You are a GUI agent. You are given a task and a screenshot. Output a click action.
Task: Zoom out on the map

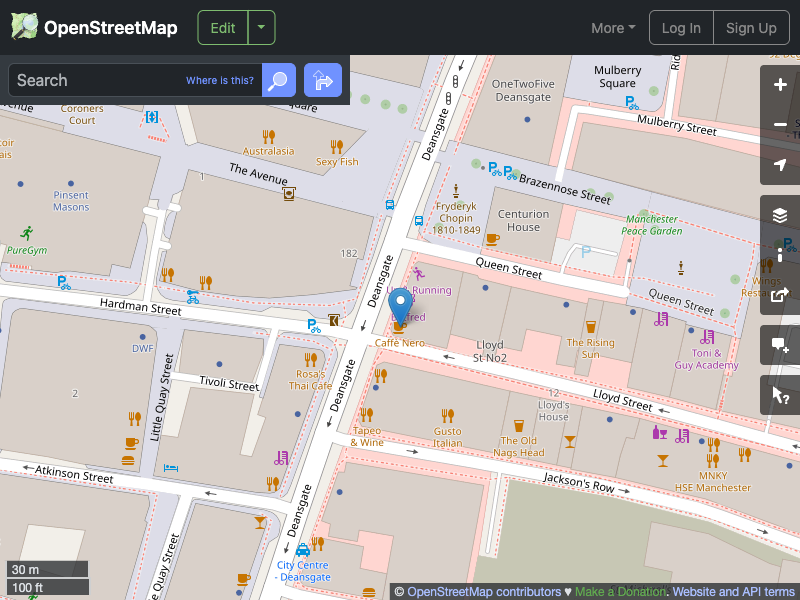pos(779,124)
